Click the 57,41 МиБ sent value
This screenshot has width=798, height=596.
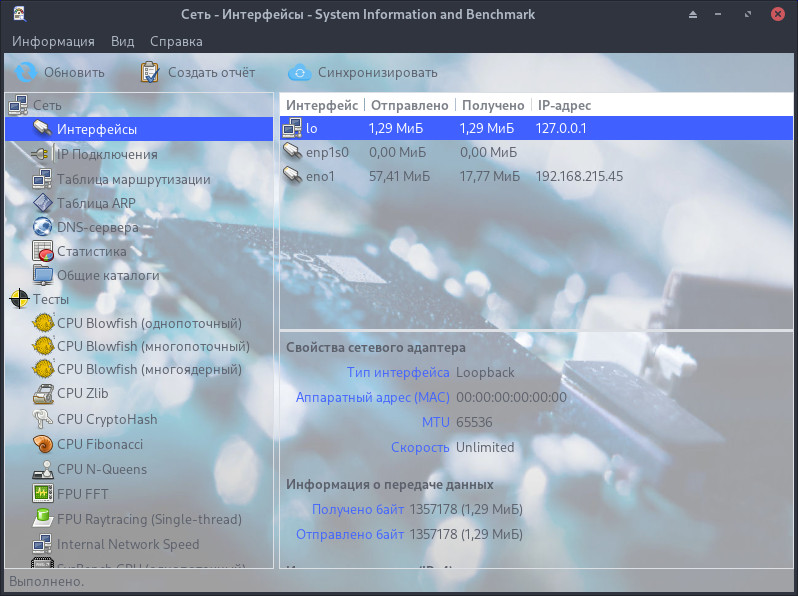400,176
